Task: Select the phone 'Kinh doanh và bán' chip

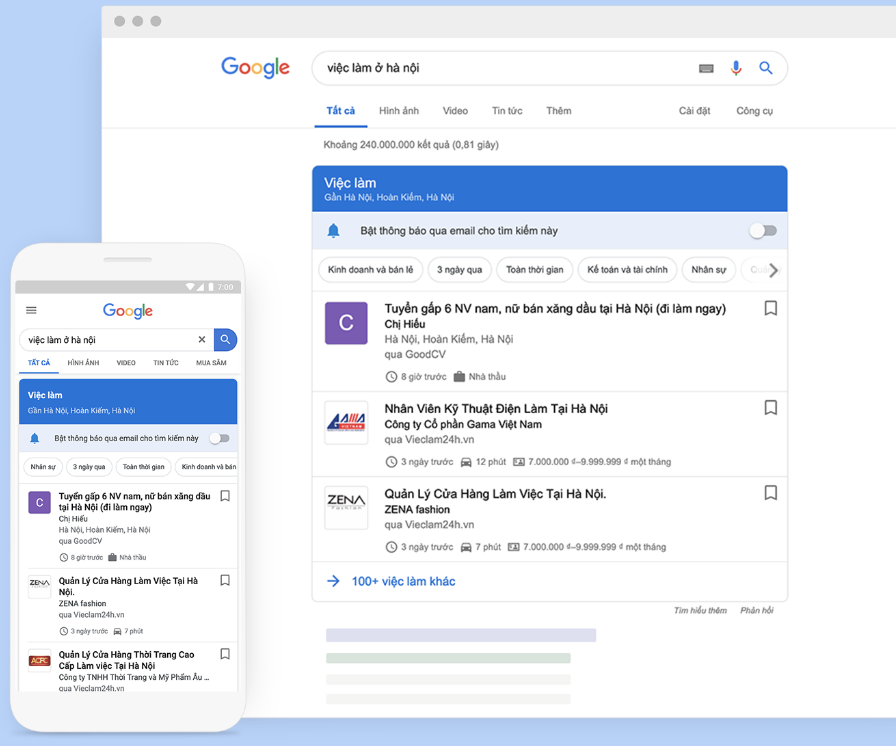Action: (x=207, y=467)
